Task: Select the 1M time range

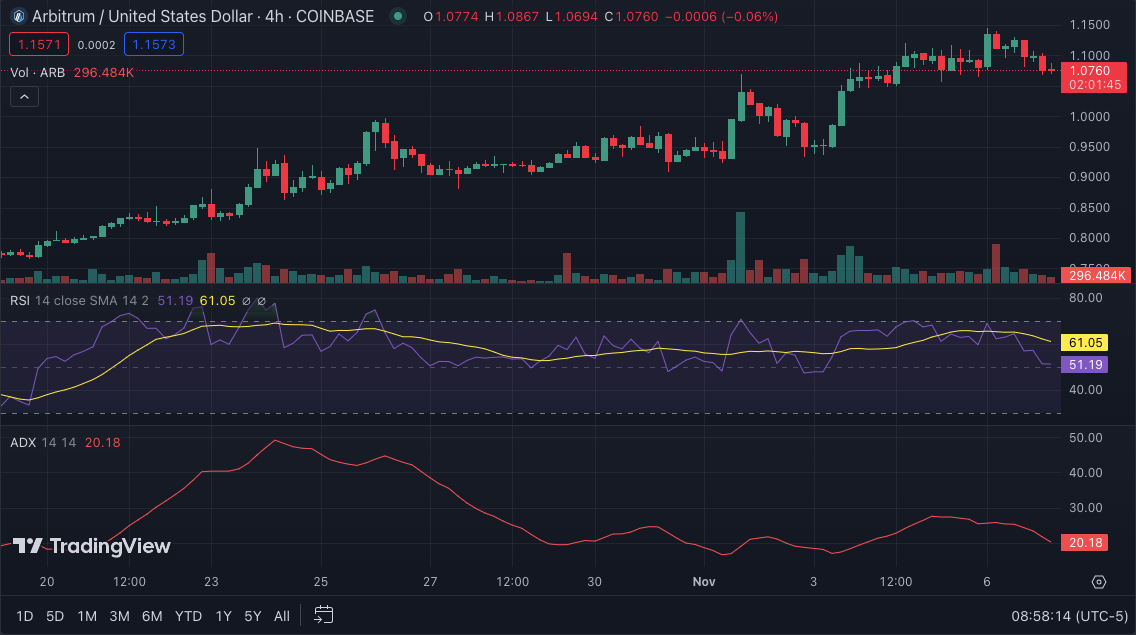Action: coord(87,616)
